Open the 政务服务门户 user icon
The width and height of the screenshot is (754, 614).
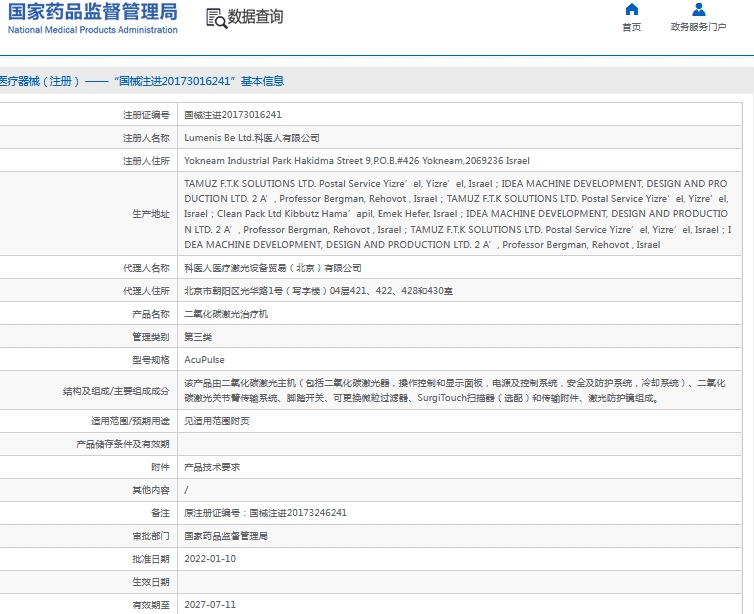click(x=699, y=9)
